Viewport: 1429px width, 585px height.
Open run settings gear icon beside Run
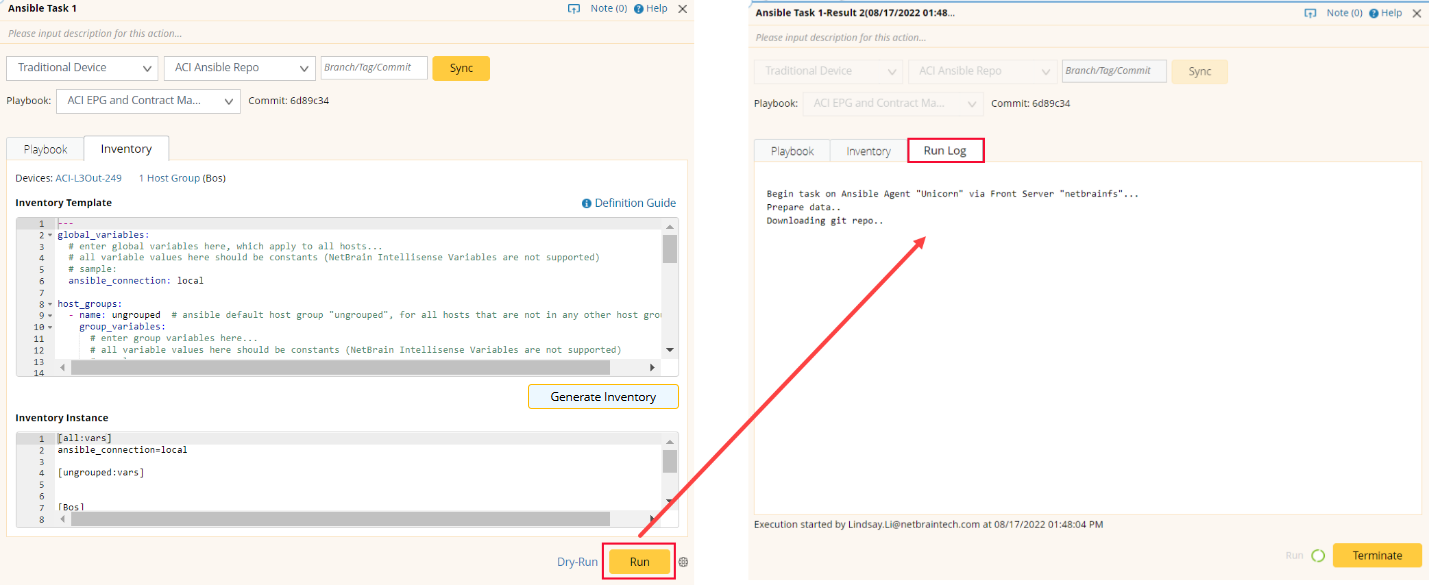[x=683, y=562]
